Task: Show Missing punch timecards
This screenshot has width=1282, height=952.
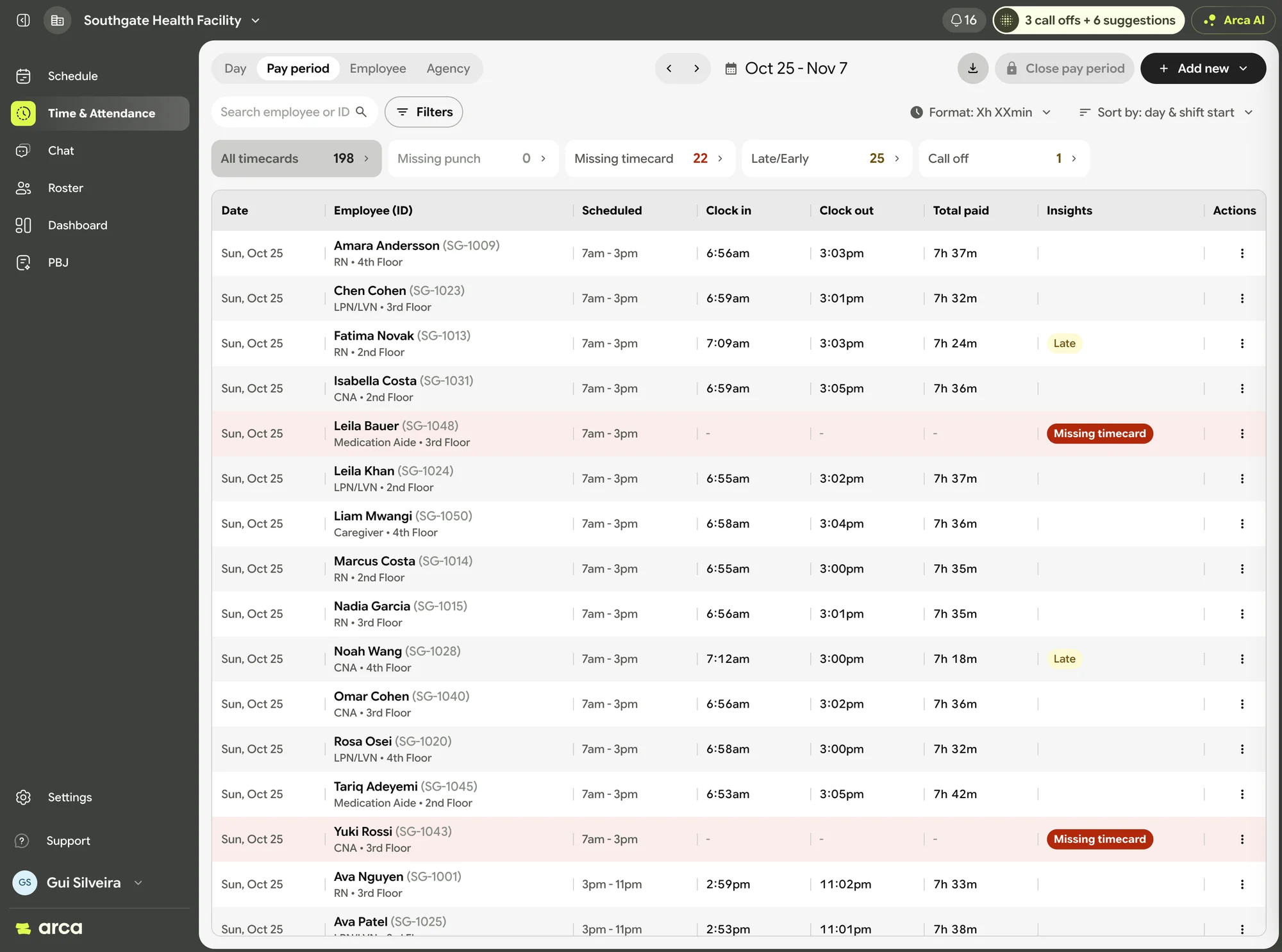Action: click(473, 158)
